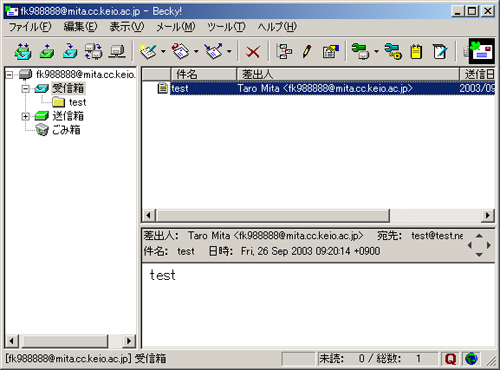Click the message list scrollbar left arrow
The height and width of the screenshot is (370, 500).
click(x=149, y=215)
